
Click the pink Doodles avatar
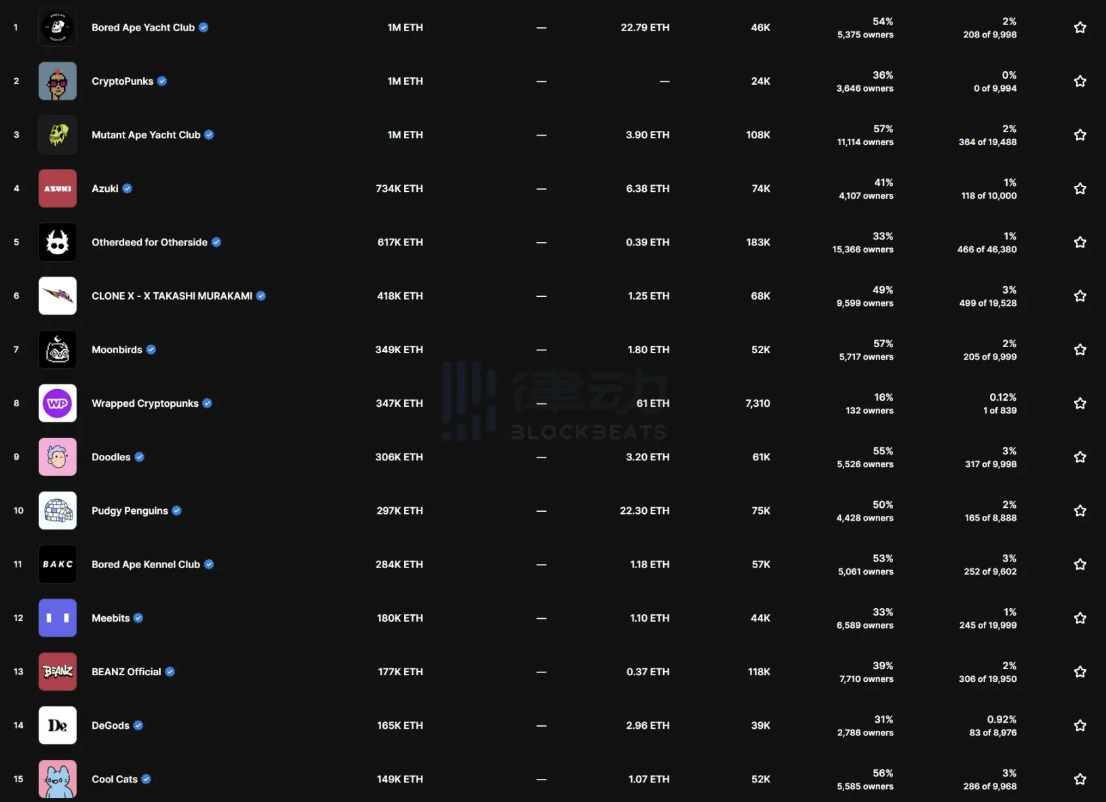click(x=57, y=456)
